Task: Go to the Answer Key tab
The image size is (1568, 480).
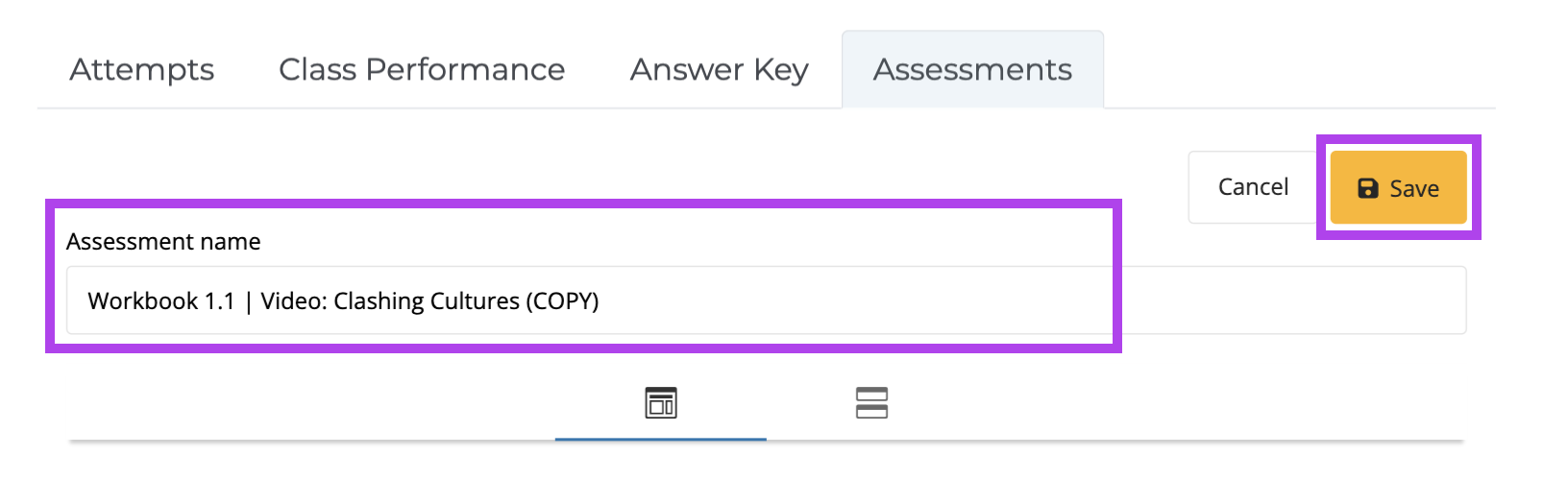Action: pos(720,69)
